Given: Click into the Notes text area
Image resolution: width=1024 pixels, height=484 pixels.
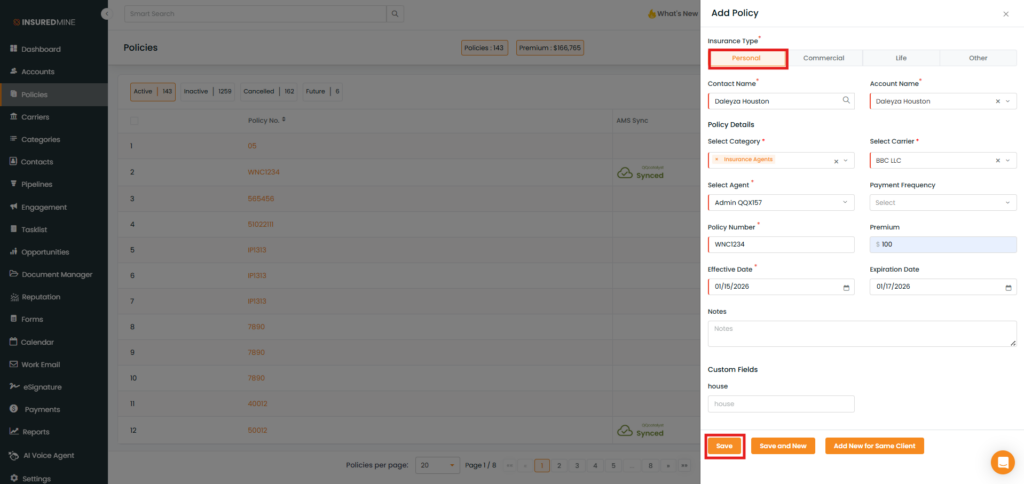Looking at the screenshot, I should click(x=861, y=334).
